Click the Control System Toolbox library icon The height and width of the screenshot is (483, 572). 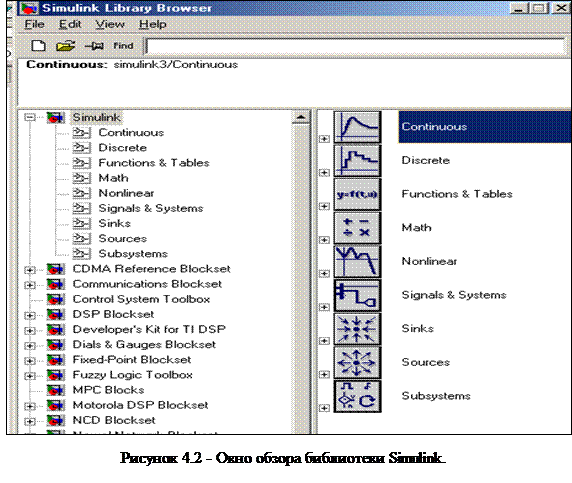[56, 300]
